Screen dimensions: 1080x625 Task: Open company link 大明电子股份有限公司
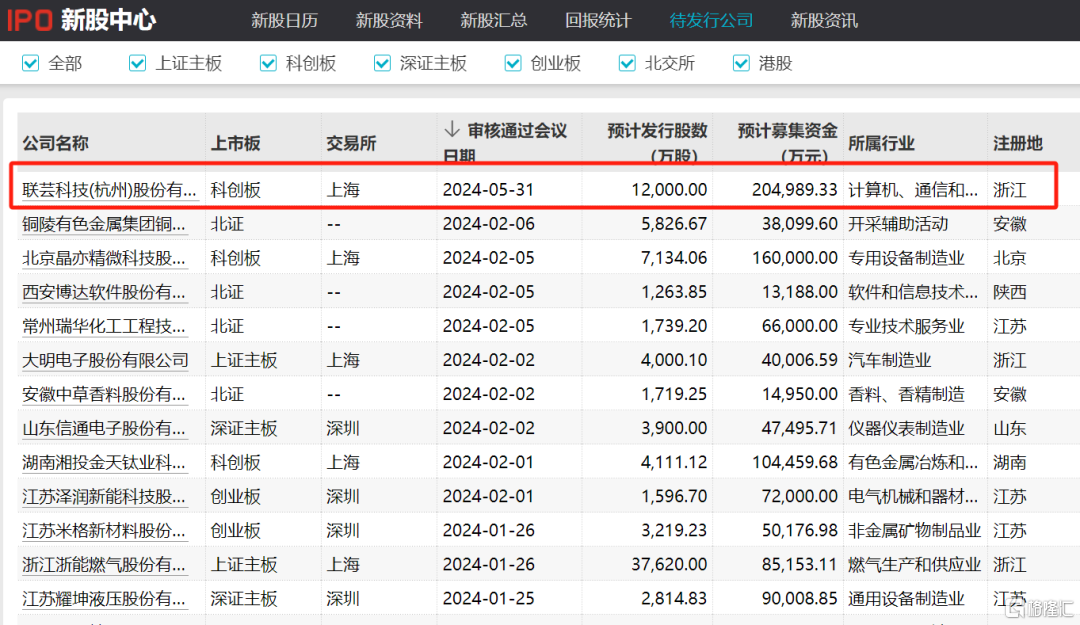tap(105, 360)
